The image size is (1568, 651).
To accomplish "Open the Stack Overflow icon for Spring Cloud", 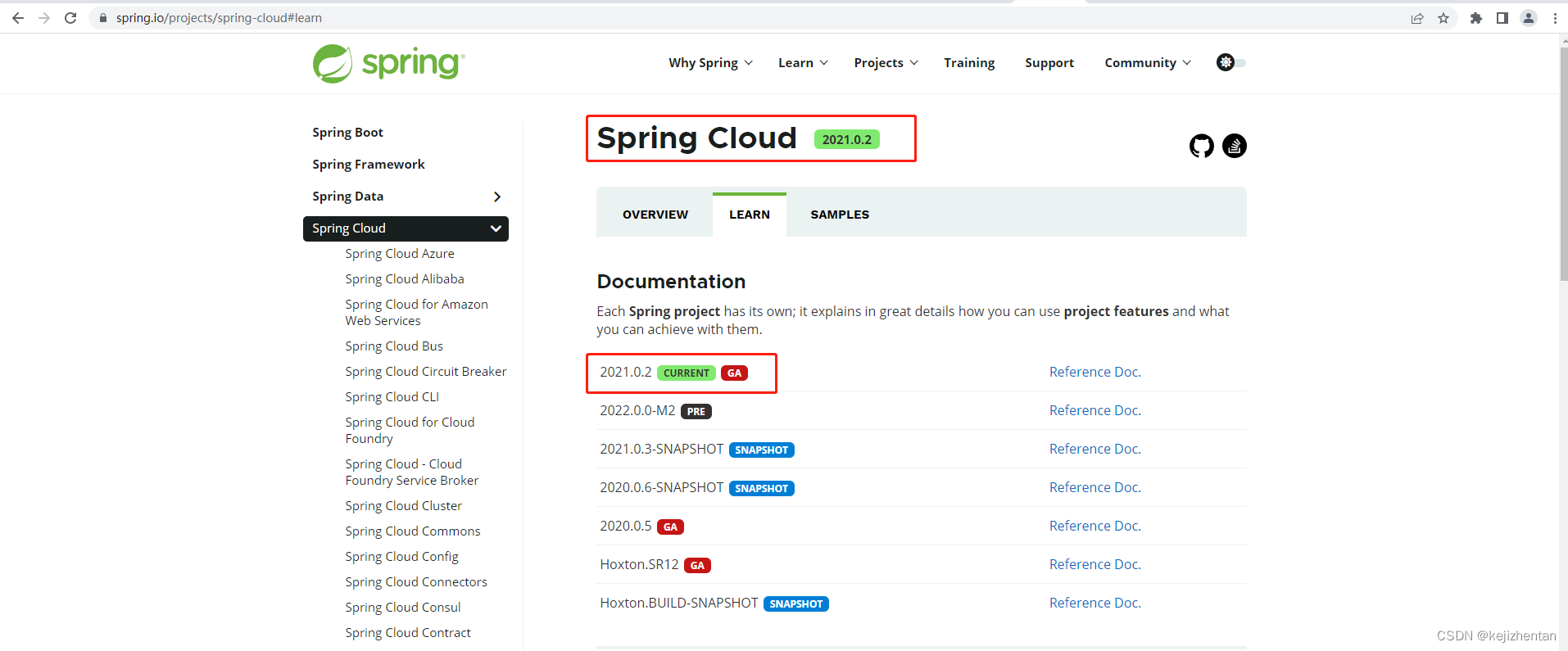I will 1235,146.
